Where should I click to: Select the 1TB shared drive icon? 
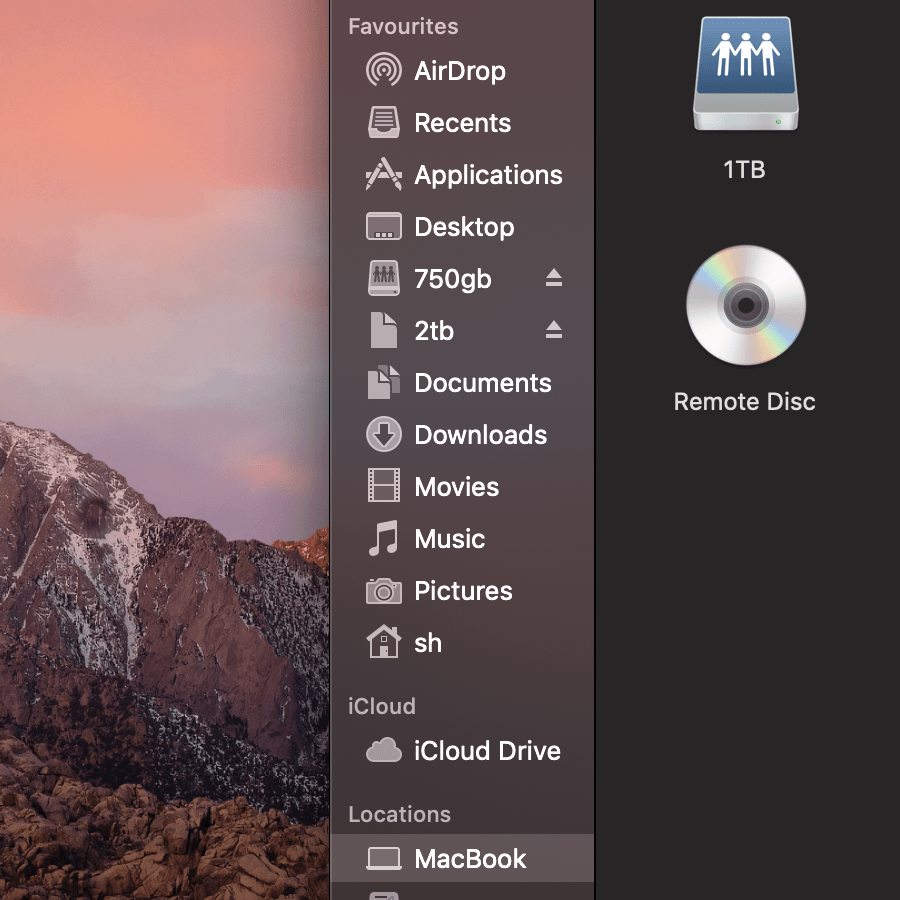745,75
